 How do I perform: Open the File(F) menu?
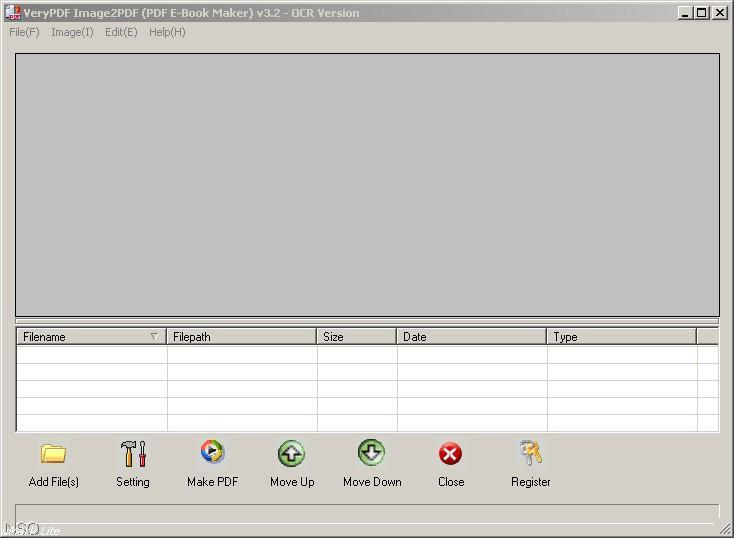tap(24, 32)
